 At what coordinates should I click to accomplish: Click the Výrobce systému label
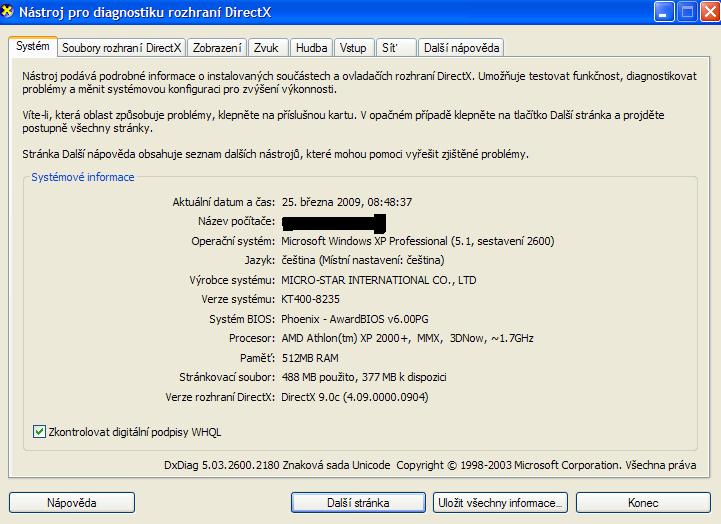232,280
